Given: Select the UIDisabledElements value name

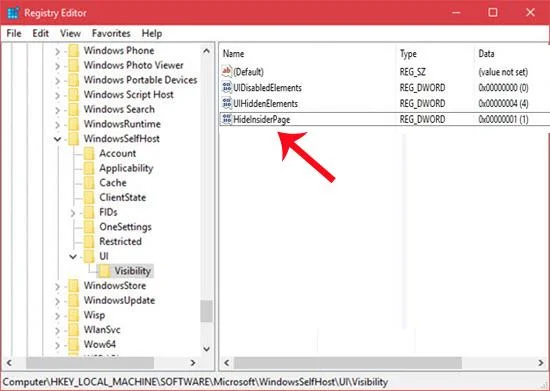Looking at the screenshot, I should click(267, 88).
